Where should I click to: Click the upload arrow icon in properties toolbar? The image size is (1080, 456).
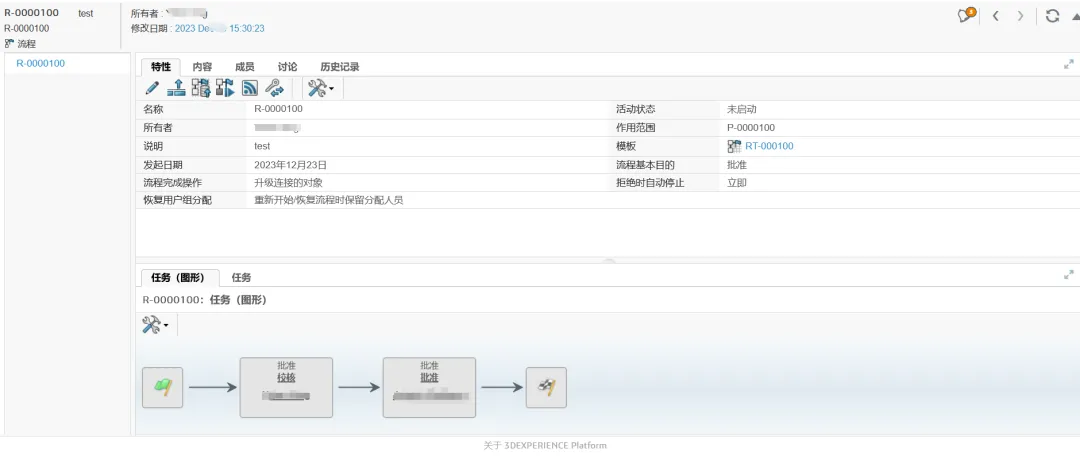176,88
